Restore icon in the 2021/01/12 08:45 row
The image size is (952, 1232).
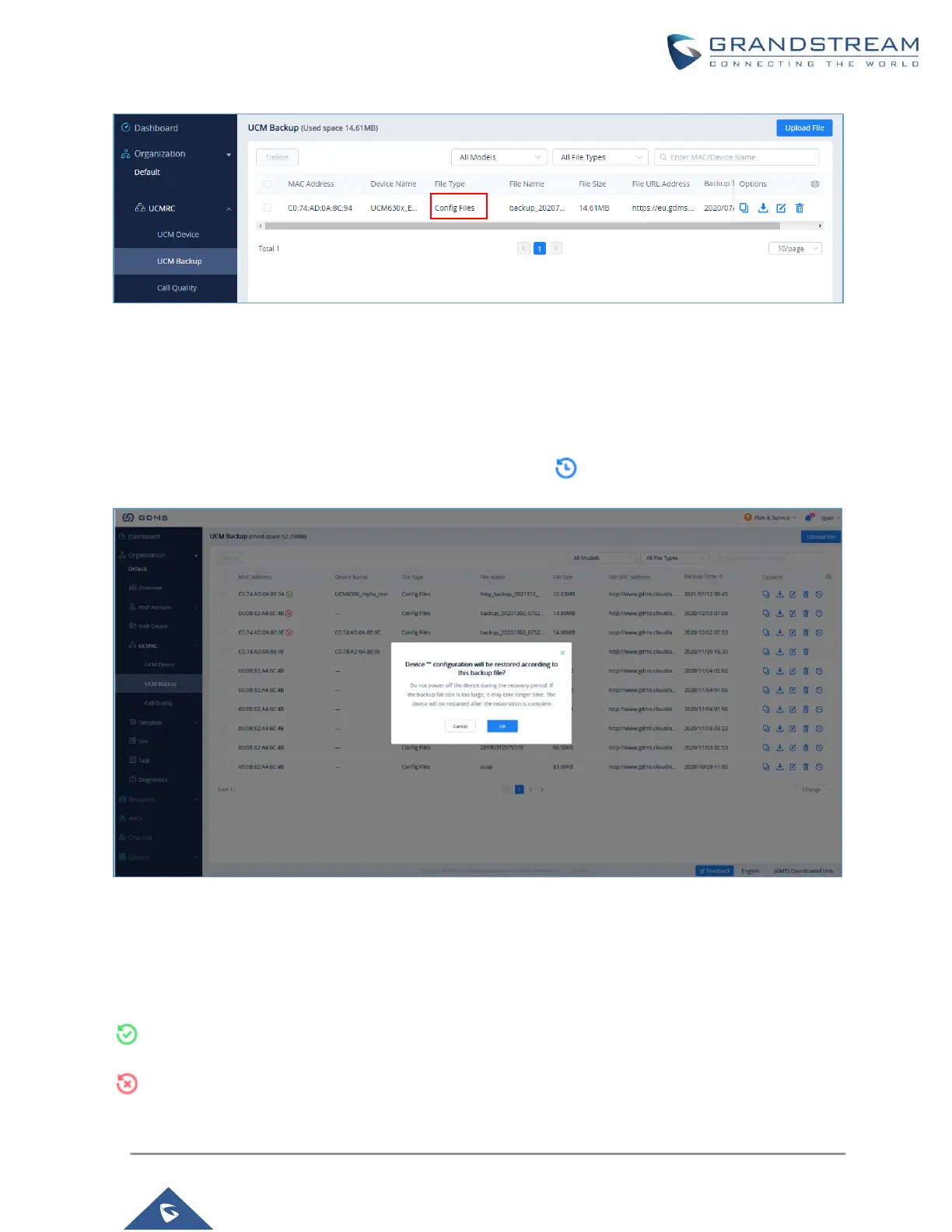click(819, 594)
